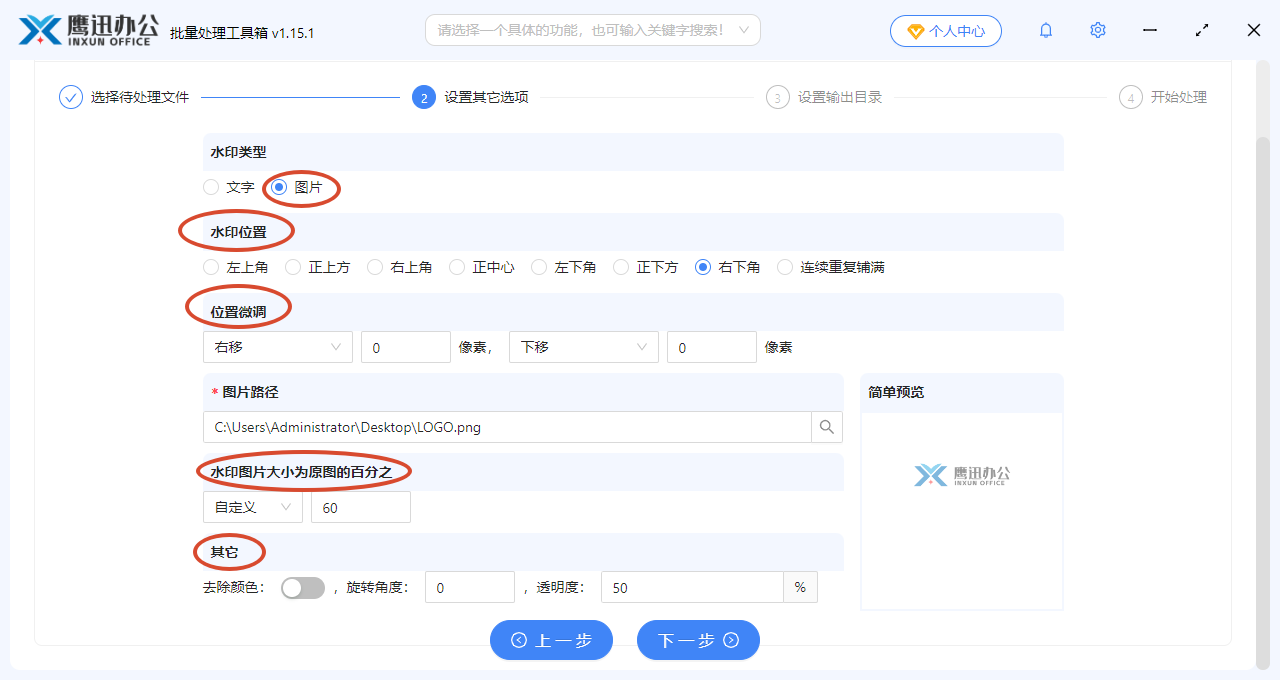Click the image path browse search icon
This screenshot has width=1280, height=680.
(827, 427)
